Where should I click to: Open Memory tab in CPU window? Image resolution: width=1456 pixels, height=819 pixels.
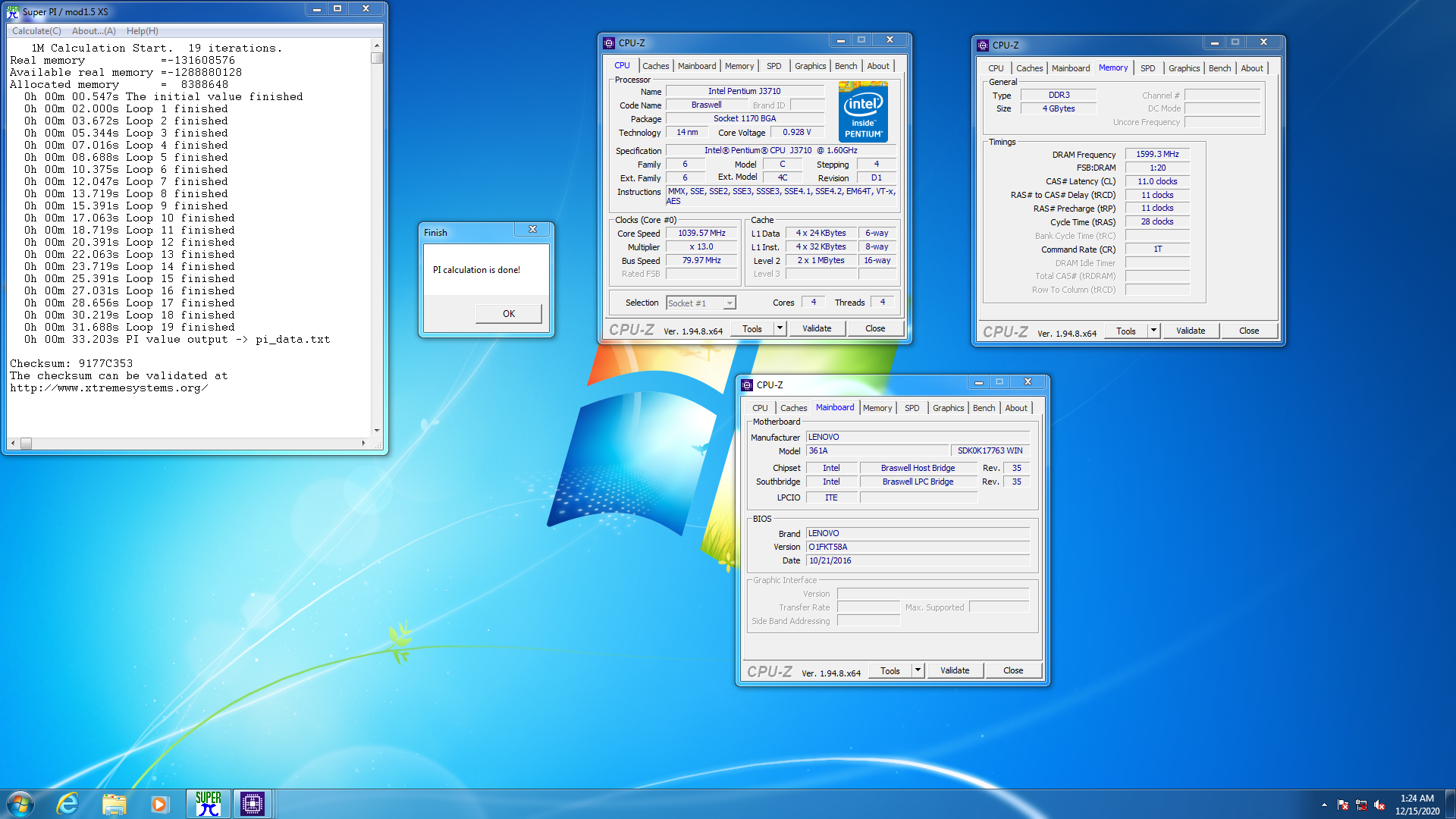739,66
